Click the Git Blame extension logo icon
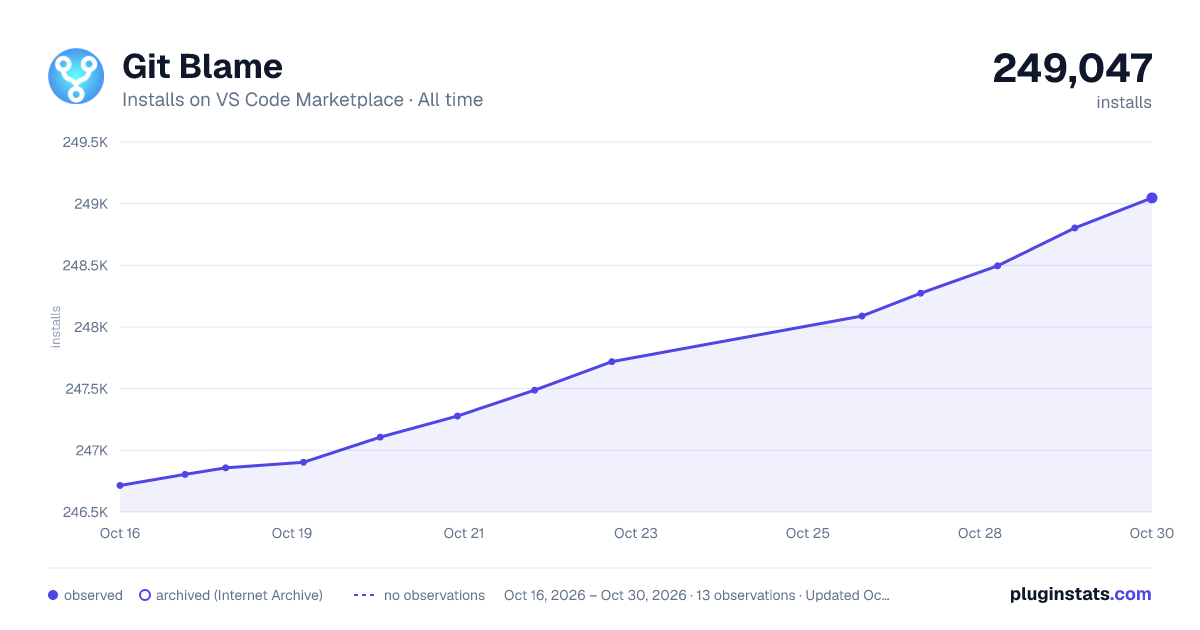1200x630 pixels. point(76,76)
